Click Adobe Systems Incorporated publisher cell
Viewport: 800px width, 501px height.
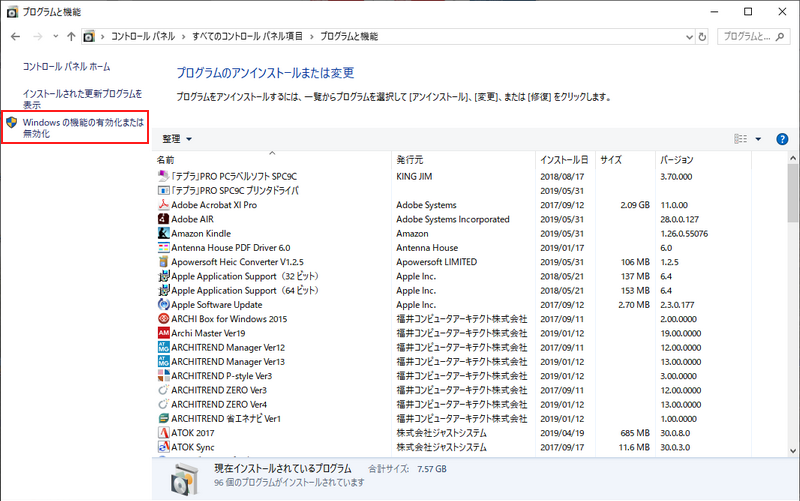(453, 219)
